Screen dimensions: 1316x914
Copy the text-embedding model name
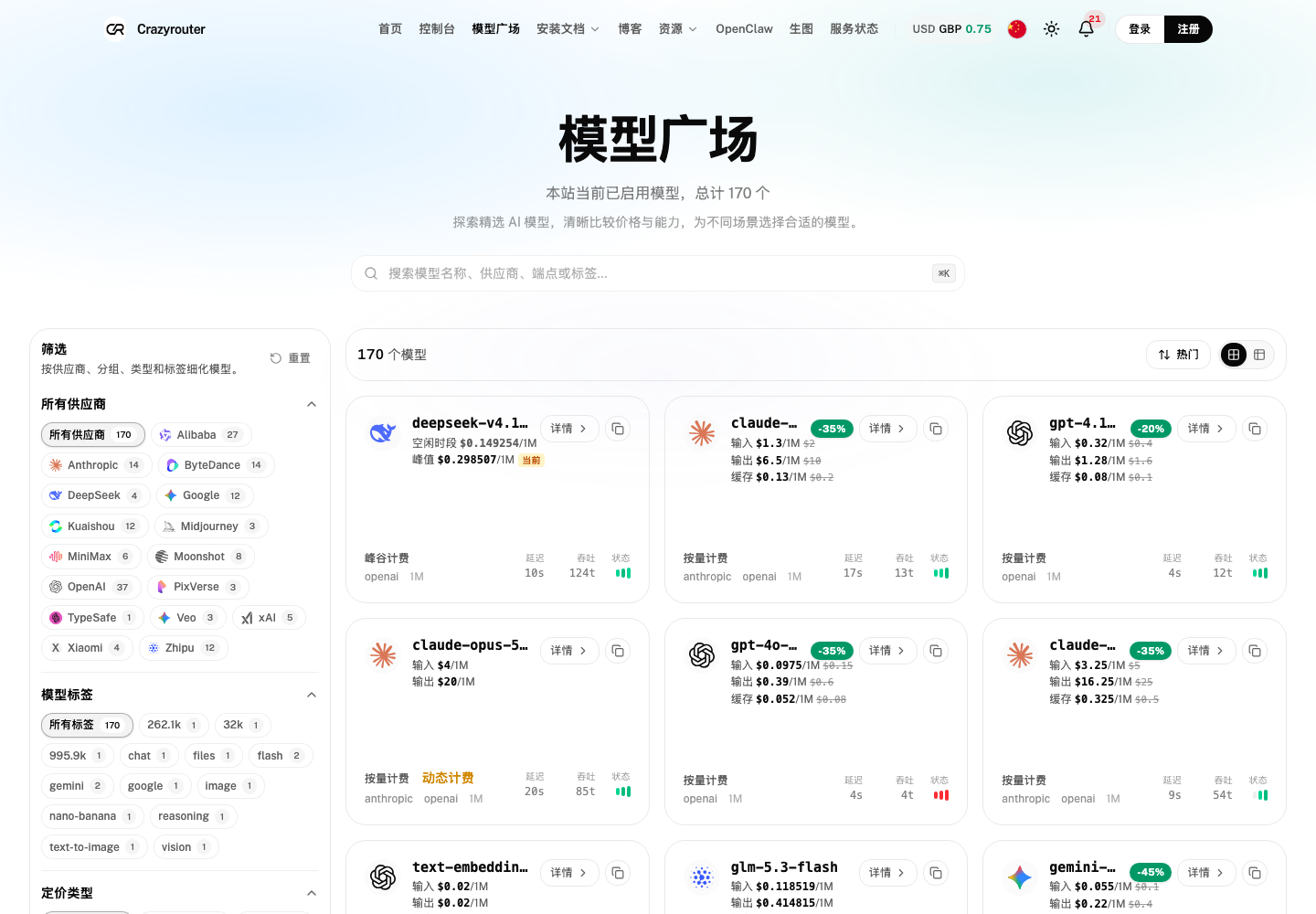tap(618, 873)
